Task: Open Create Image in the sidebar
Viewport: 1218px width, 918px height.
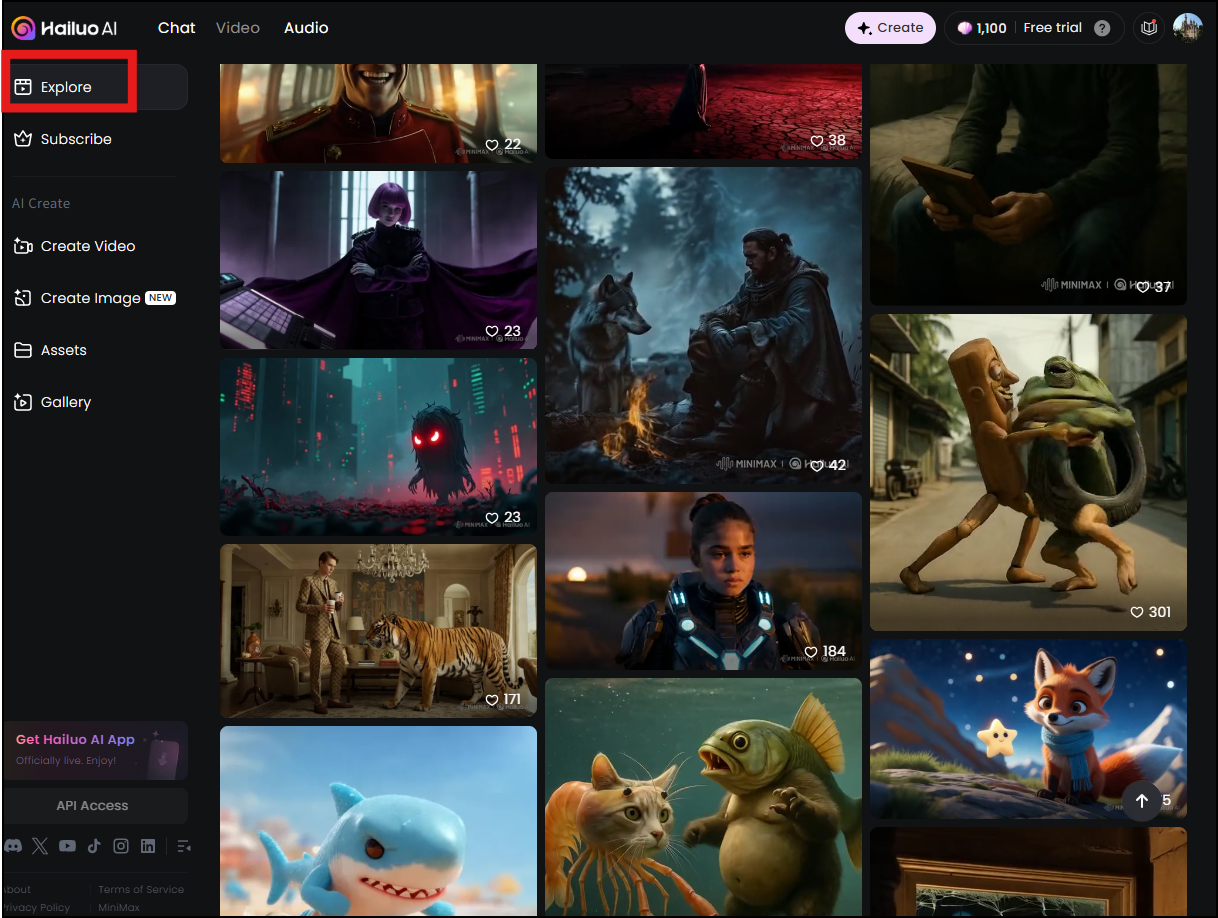Action: click(x=95, y=298)
